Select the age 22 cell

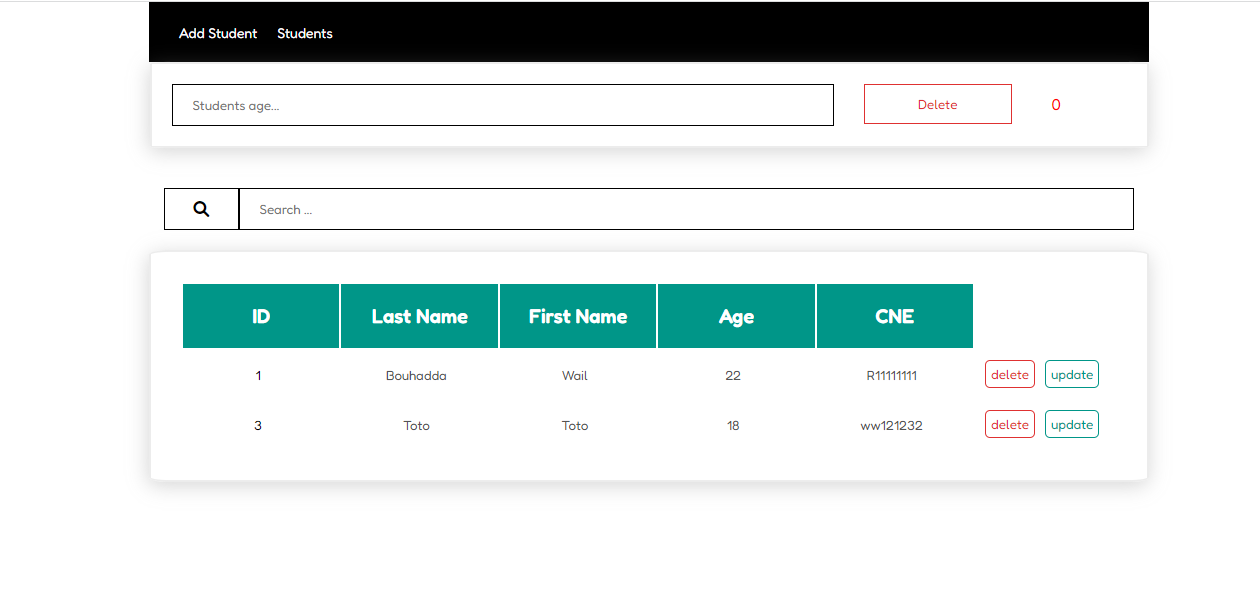[733, 376]
